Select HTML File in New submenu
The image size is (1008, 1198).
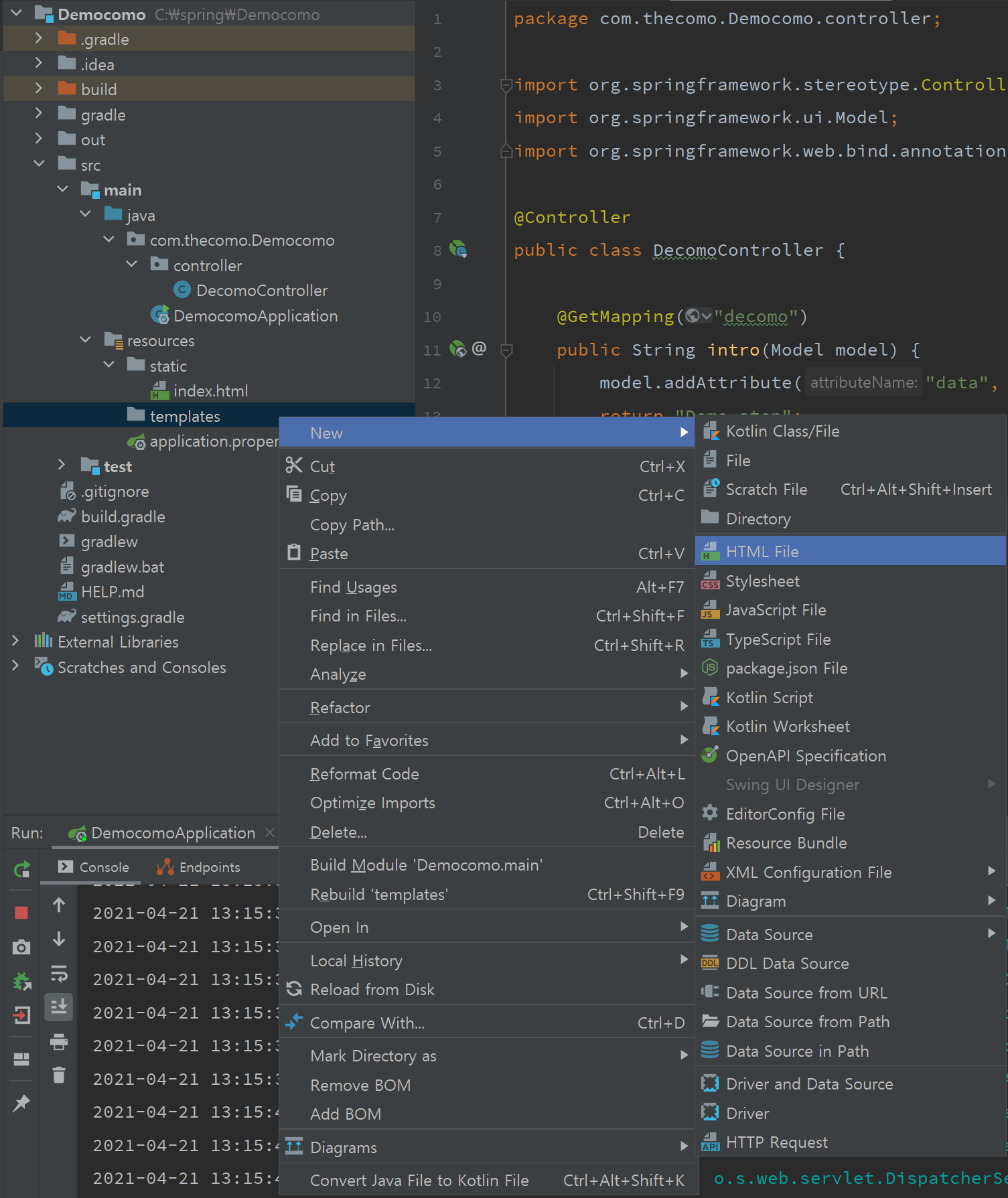tap(851, 551)
